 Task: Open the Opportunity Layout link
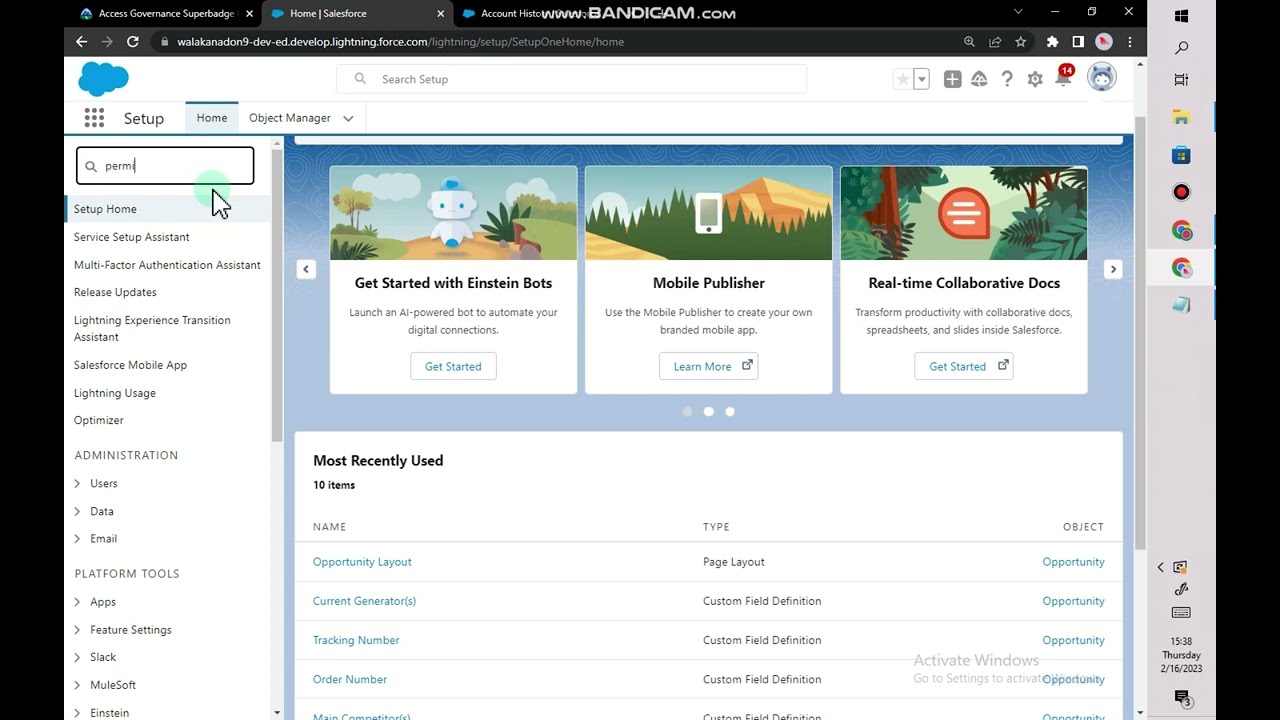click(362, 562)
